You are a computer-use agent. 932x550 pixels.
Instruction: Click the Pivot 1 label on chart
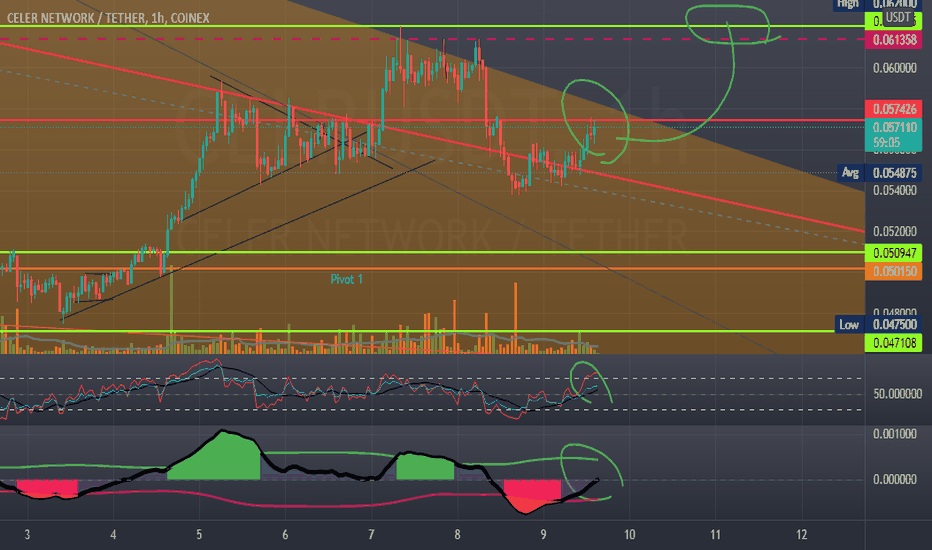pyautogui.click(x=346, y=279)
